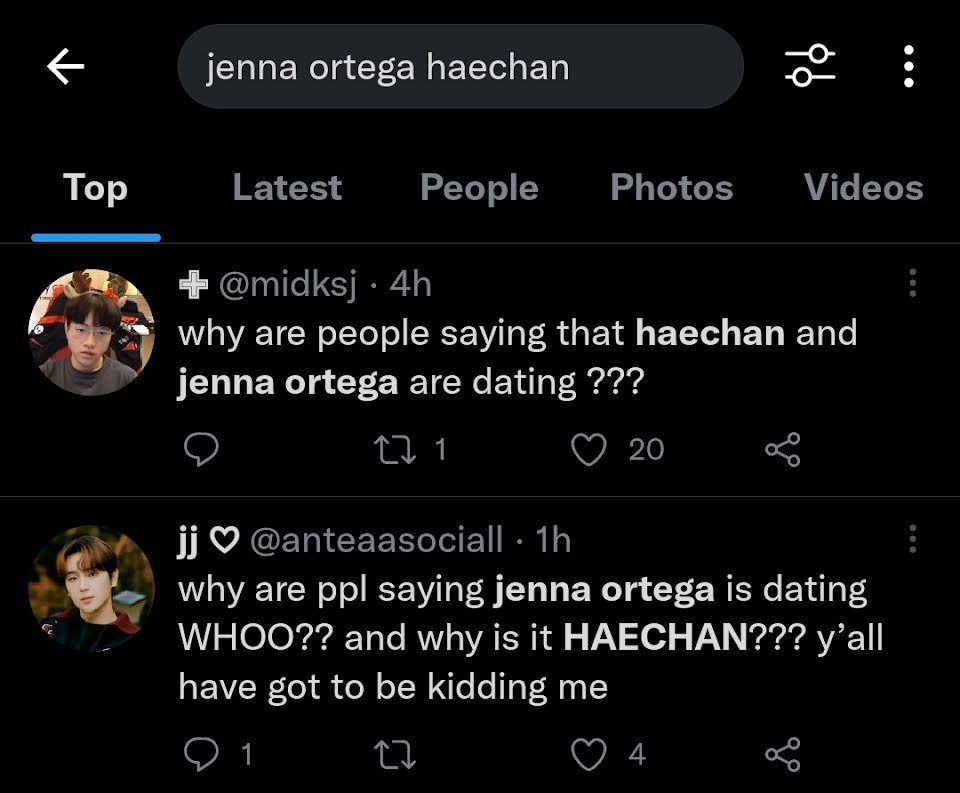Like the @anteaasociall tweet

pyautogui.click(x=588, y=753)
